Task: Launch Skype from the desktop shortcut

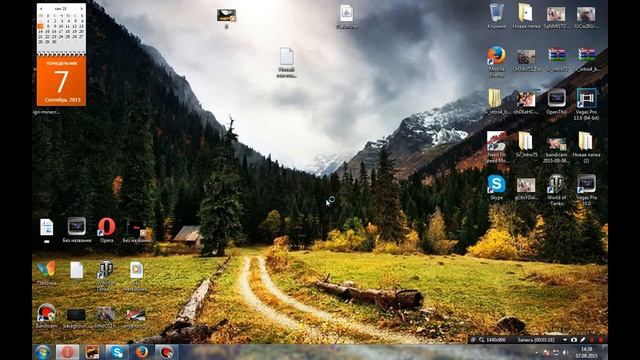Action: pyautogui.click(x=496, y=184)
